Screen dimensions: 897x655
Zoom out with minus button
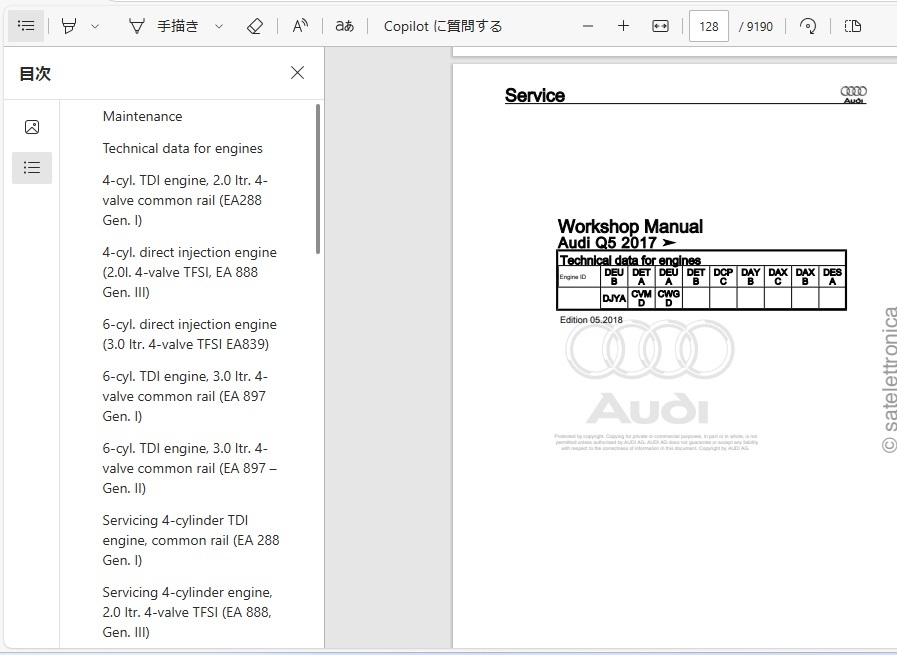point(588,26)
